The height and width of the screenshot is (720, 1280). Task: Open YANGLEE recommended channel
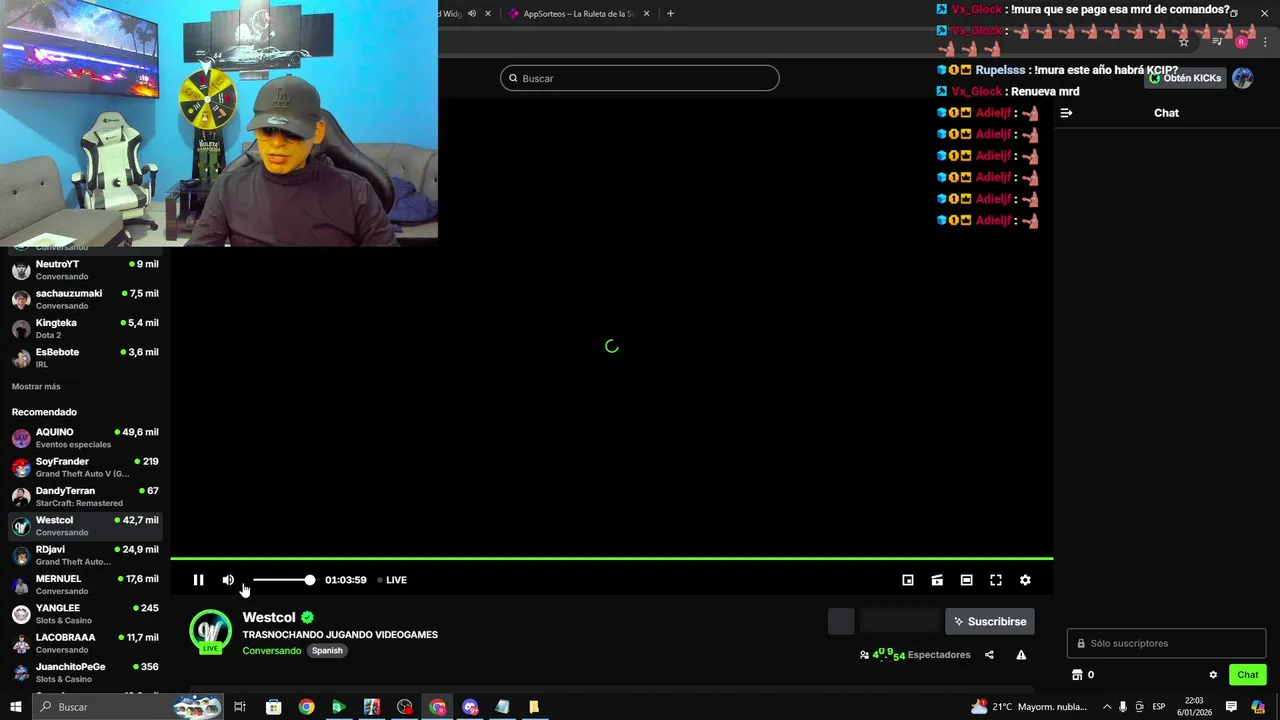click(85, 613)
